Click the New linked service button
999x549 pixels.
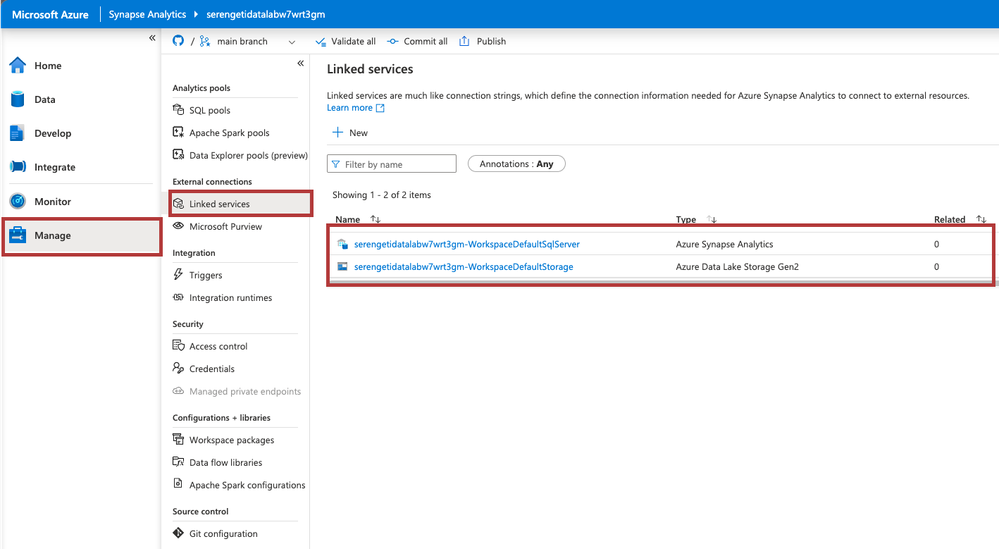(350, 132)
